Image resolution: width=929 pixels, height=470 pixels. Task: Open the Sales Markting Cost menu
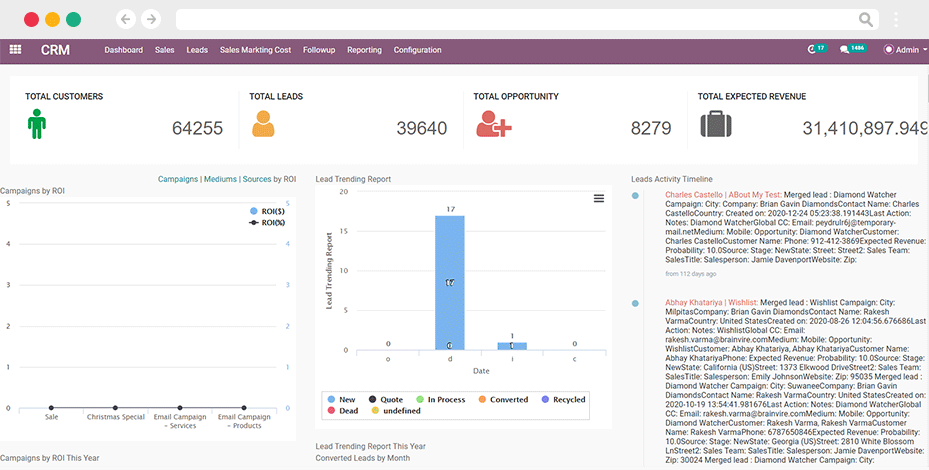click(255, 50)
